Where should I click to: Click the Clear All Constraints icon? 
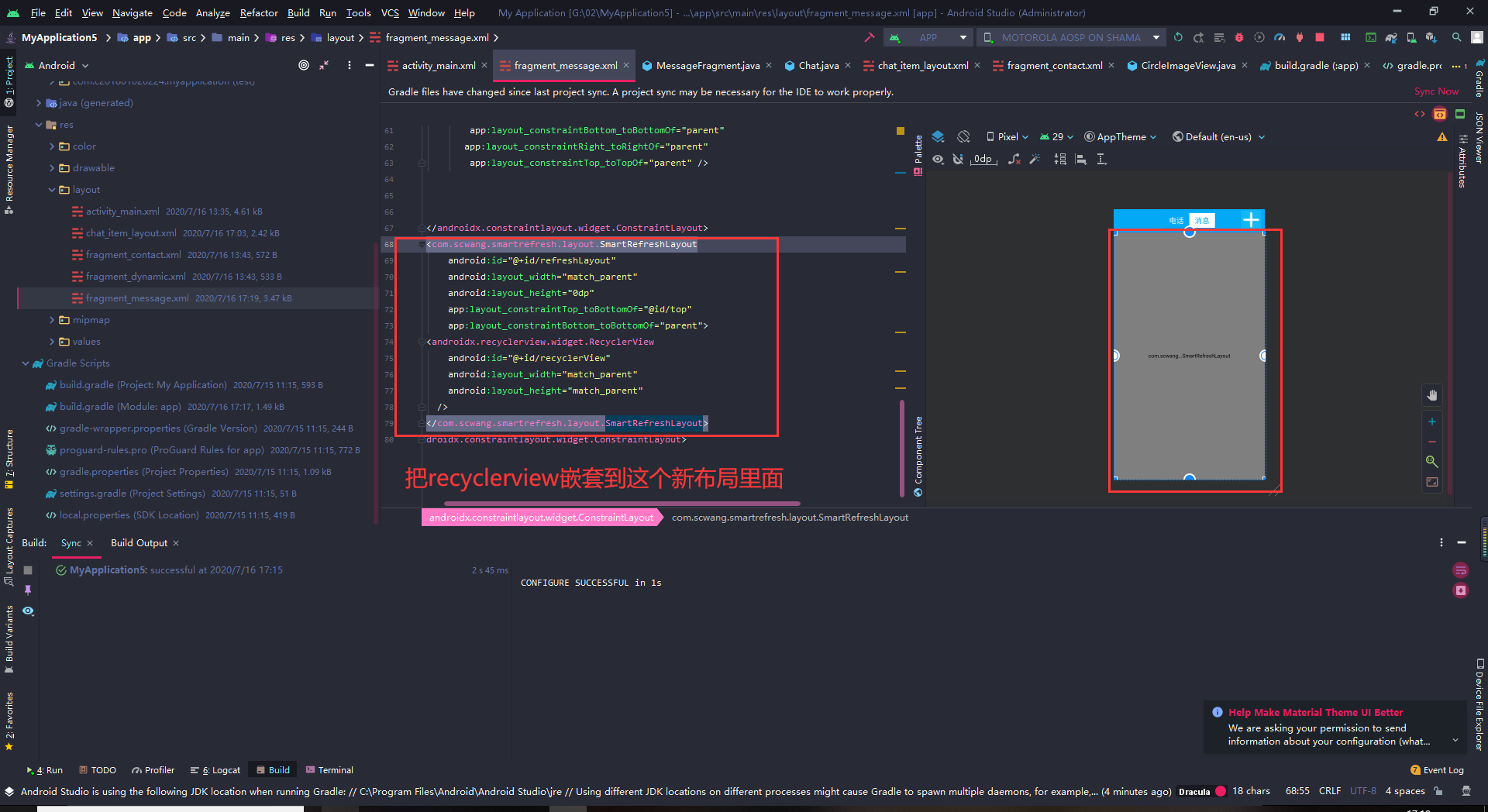coord(1014,159)
